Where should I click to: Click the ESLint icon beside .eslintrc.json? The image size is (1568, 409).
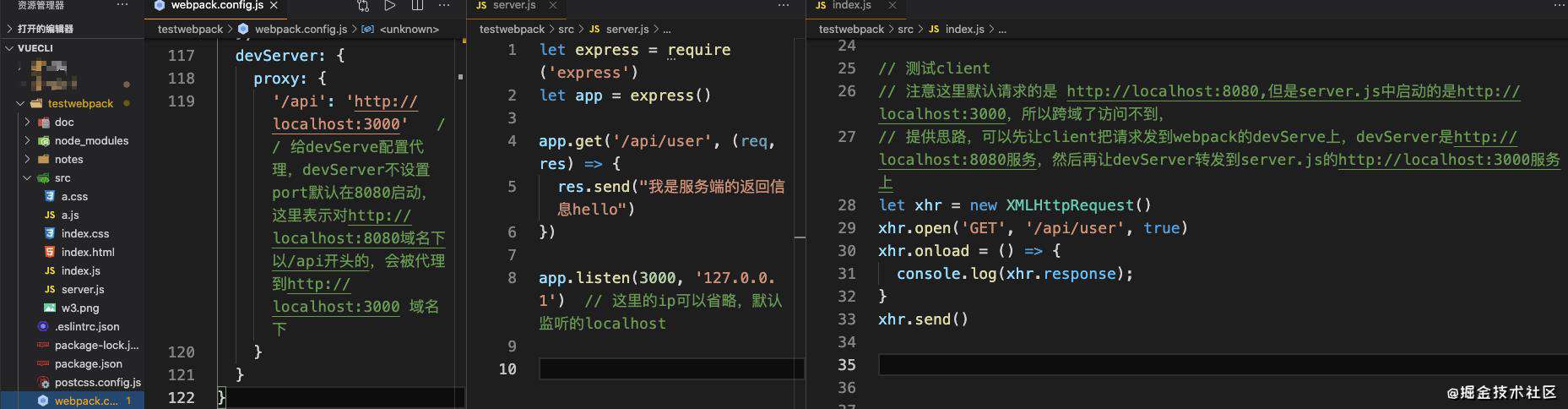tap(43, 326)
